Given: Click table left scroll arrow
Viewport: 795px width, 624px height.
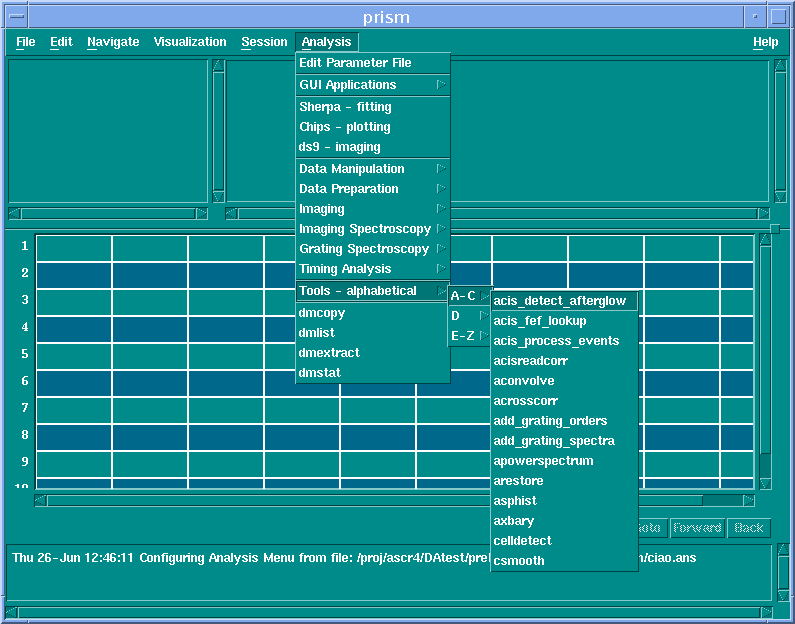Looking at the screenshot, I should point(41,501).
